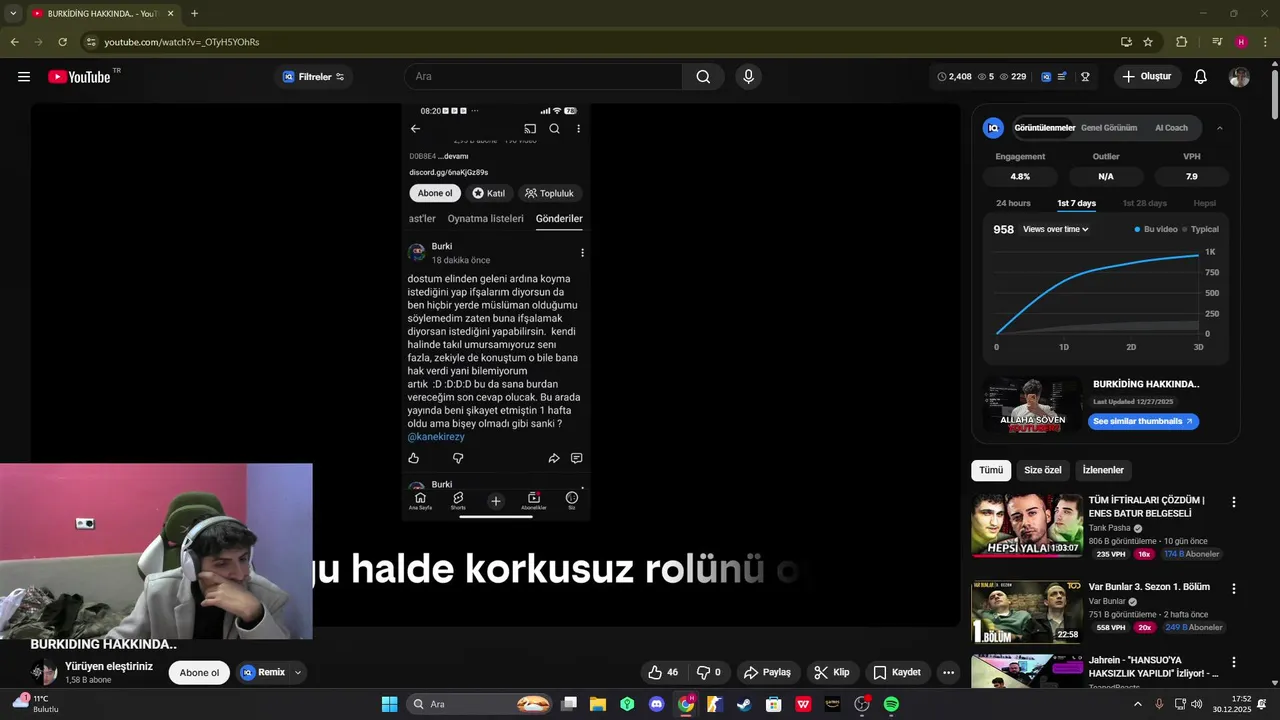The height and width of the screenshot is (720, 1280).
Task: Open options for Var Bunlar 3. Sezon video
Action: (x=1233, y=589)
